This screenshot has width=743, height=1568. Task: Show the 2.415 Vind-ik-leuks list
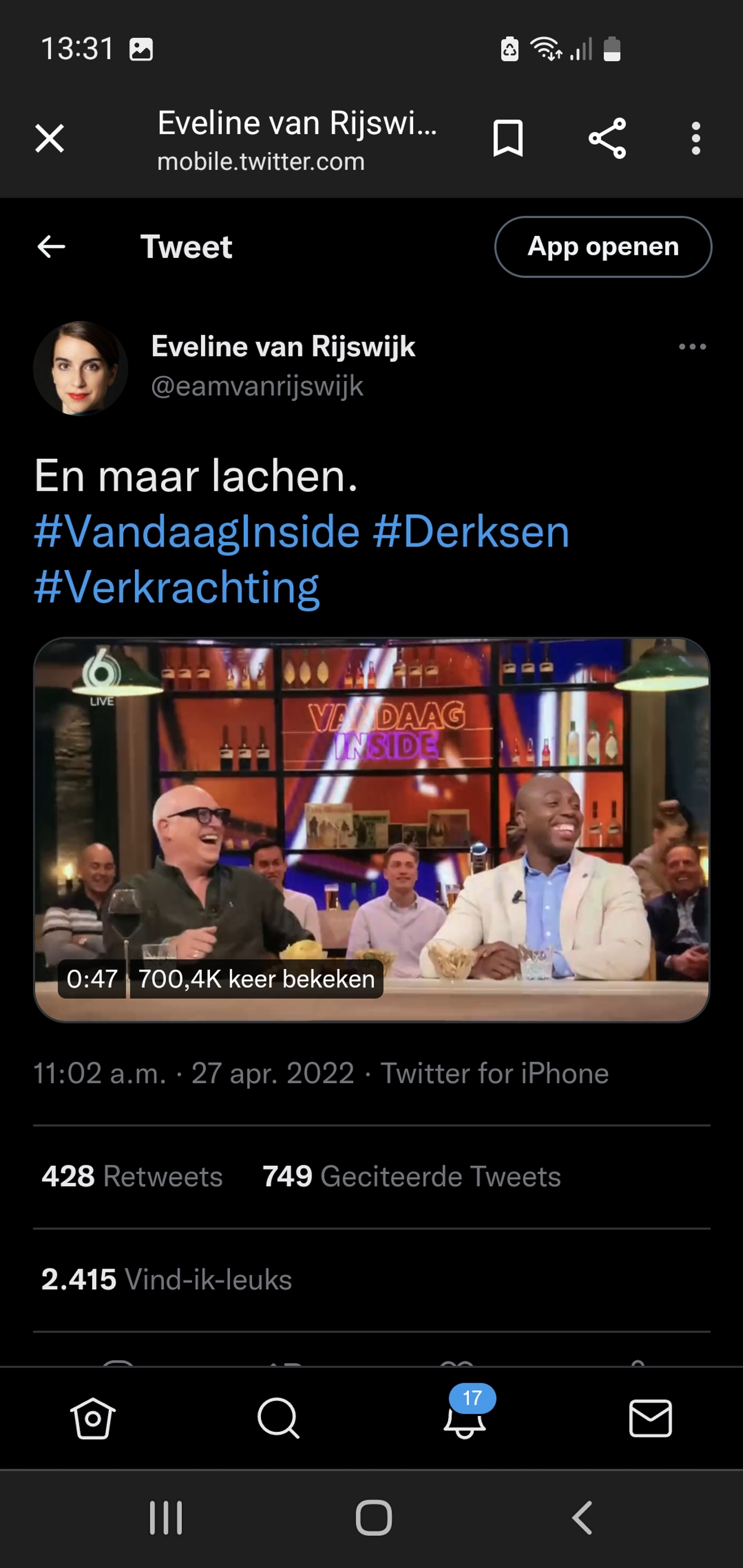tap(166, 1279)
